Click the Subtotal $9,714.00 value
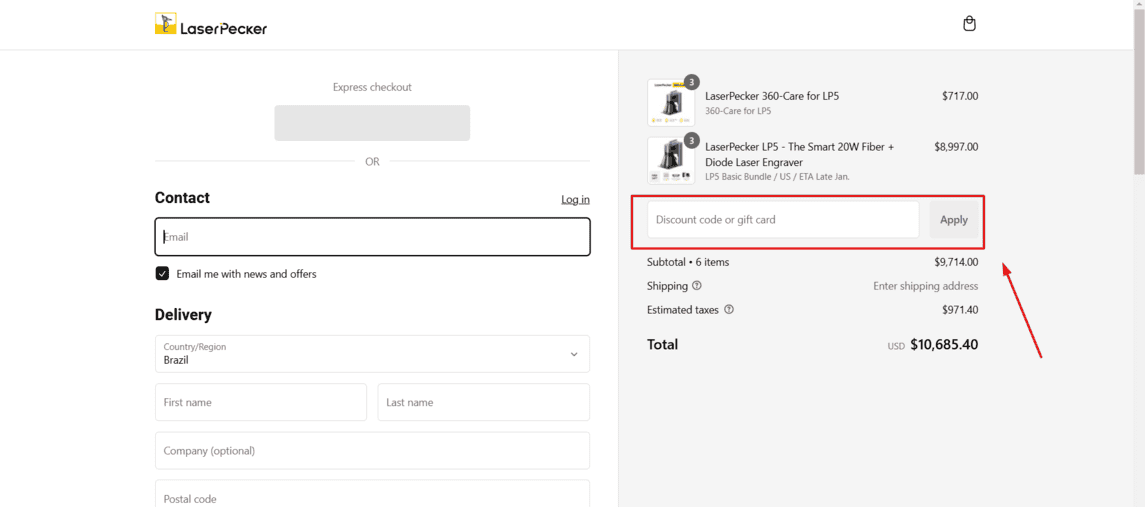This screenshot has width=1145, height=507. click(956, 262)
